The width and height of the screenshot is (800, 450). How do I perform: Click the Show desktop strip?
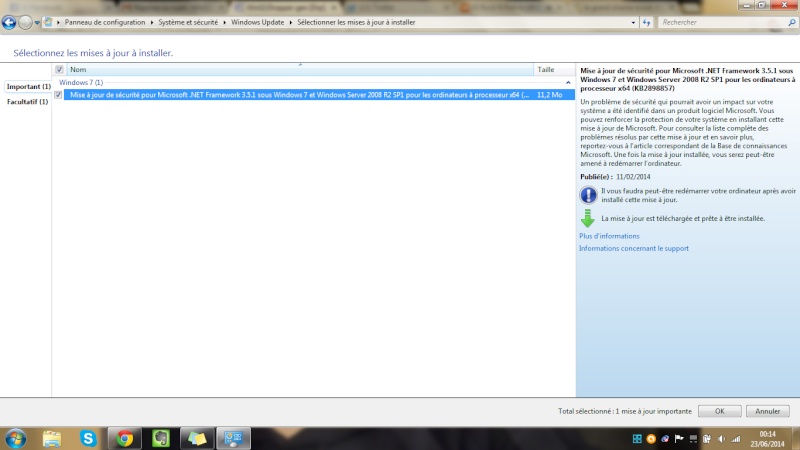tap(796, 439)
